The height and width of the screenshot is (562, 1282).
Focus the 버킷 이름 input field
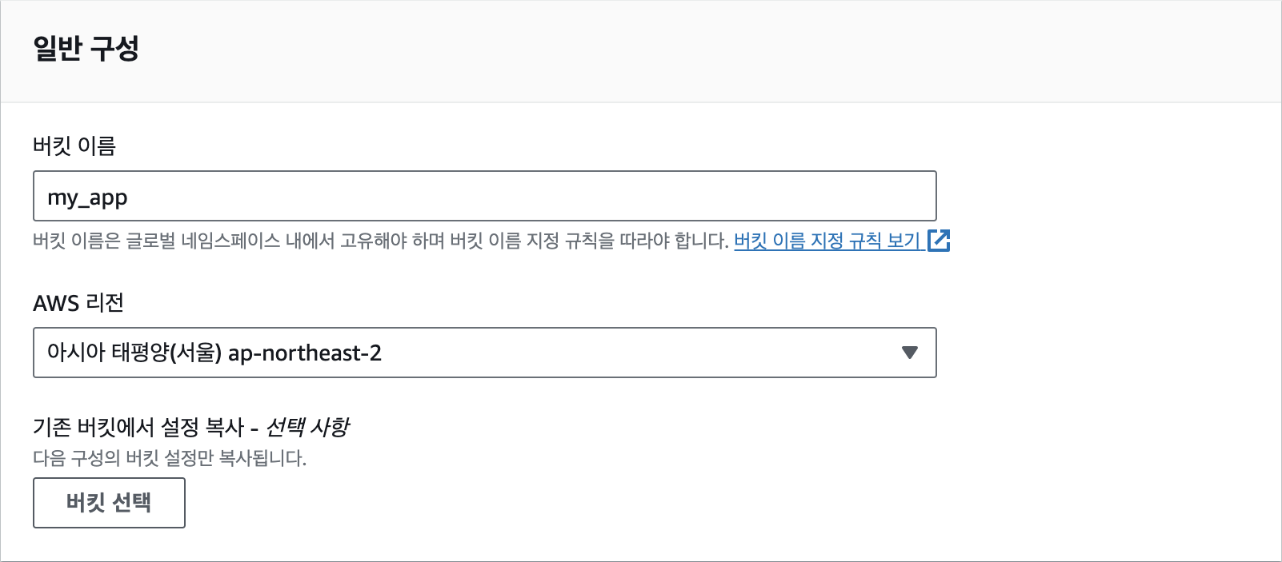point(485,196)
